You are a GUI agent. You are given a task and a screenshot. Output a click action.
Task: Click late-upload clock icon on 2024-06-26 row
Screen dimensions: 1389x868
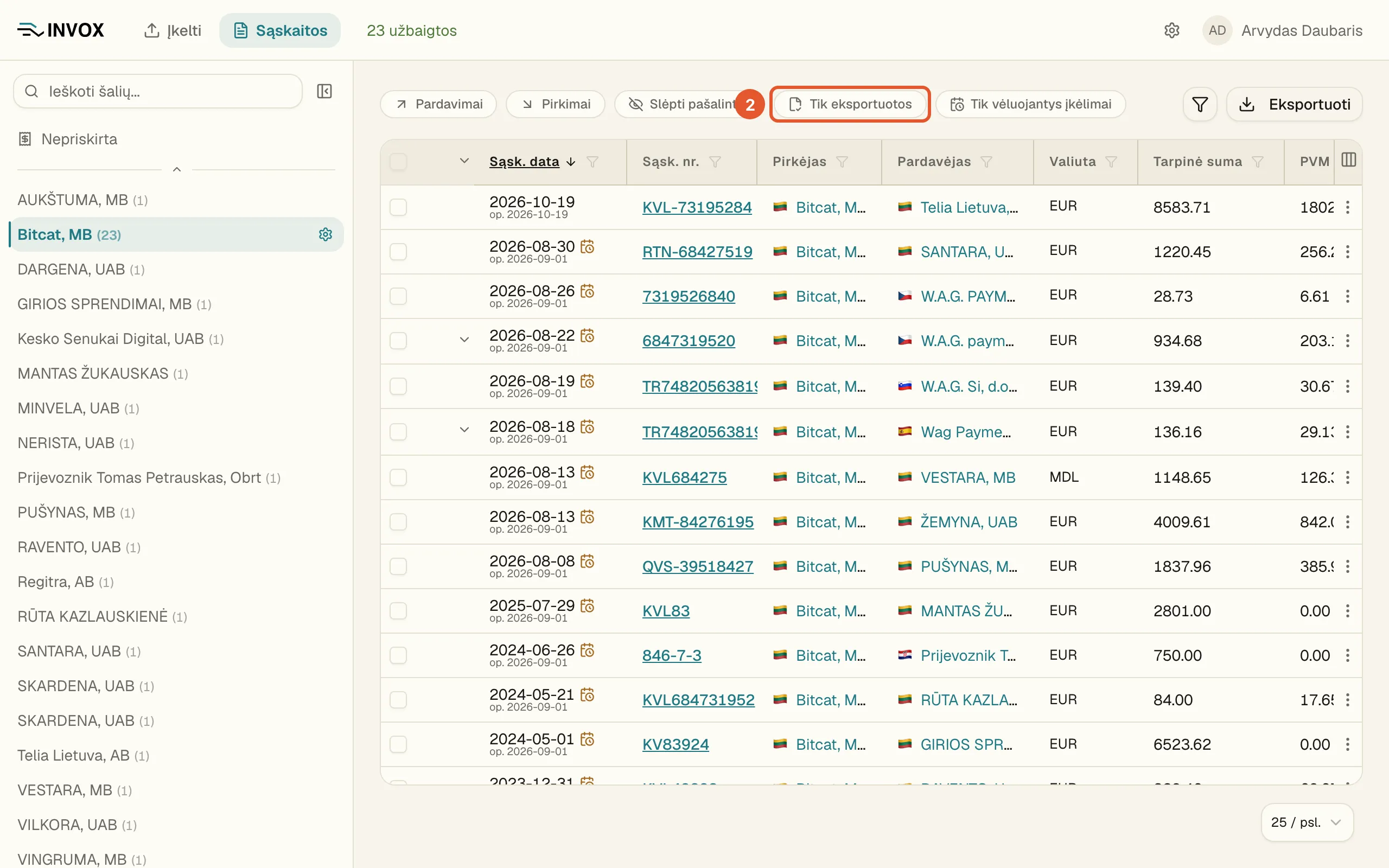pos(587,650)
